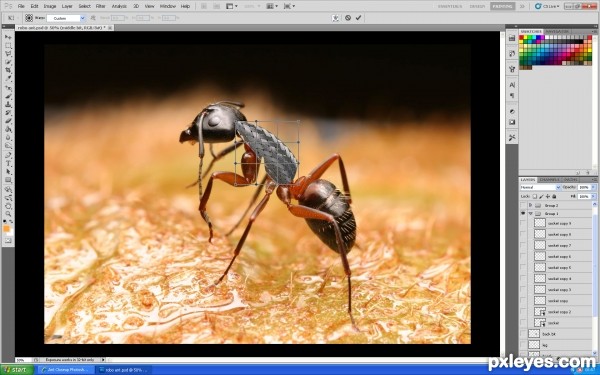Viewport: 600px width, 375px height.
Task: Open the Fill slider arrow
Action: coord(593,196)
